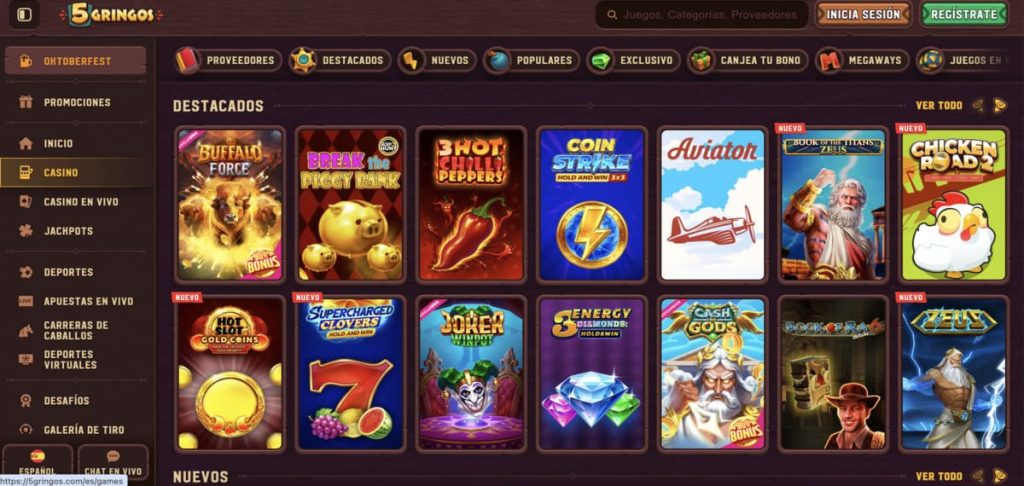Click the Regístrate button
Screen dimensions: 1024x486
coord(964,14)
